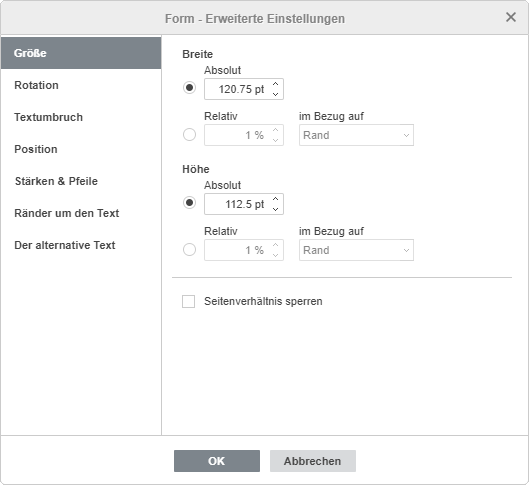The height and width of the screenshot is (485, 529).
Task: Decrease Breite absolute value with down arrow
Action: pyautogui.click(x=275, y=94)
